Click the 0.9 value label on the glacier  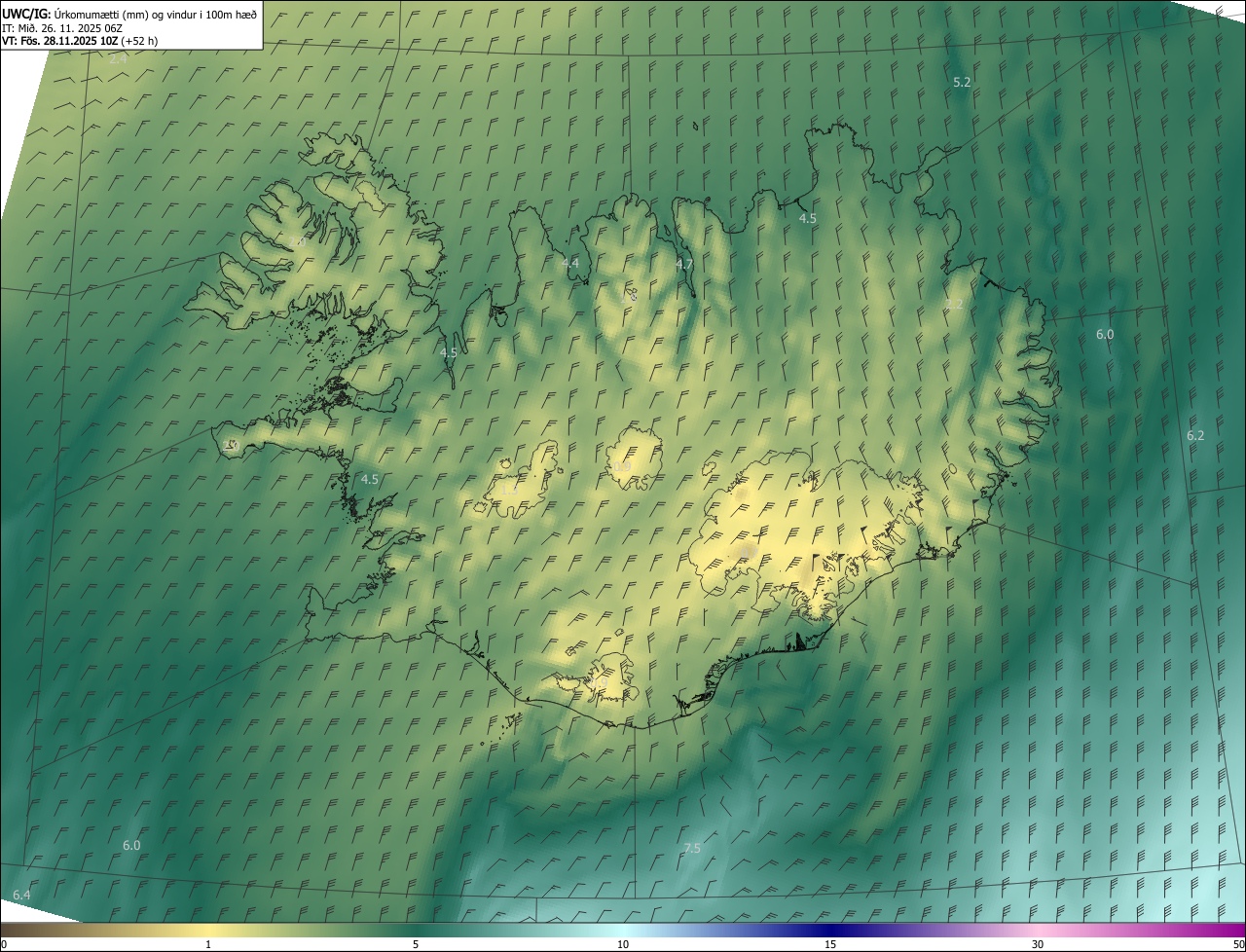point(622,468)
